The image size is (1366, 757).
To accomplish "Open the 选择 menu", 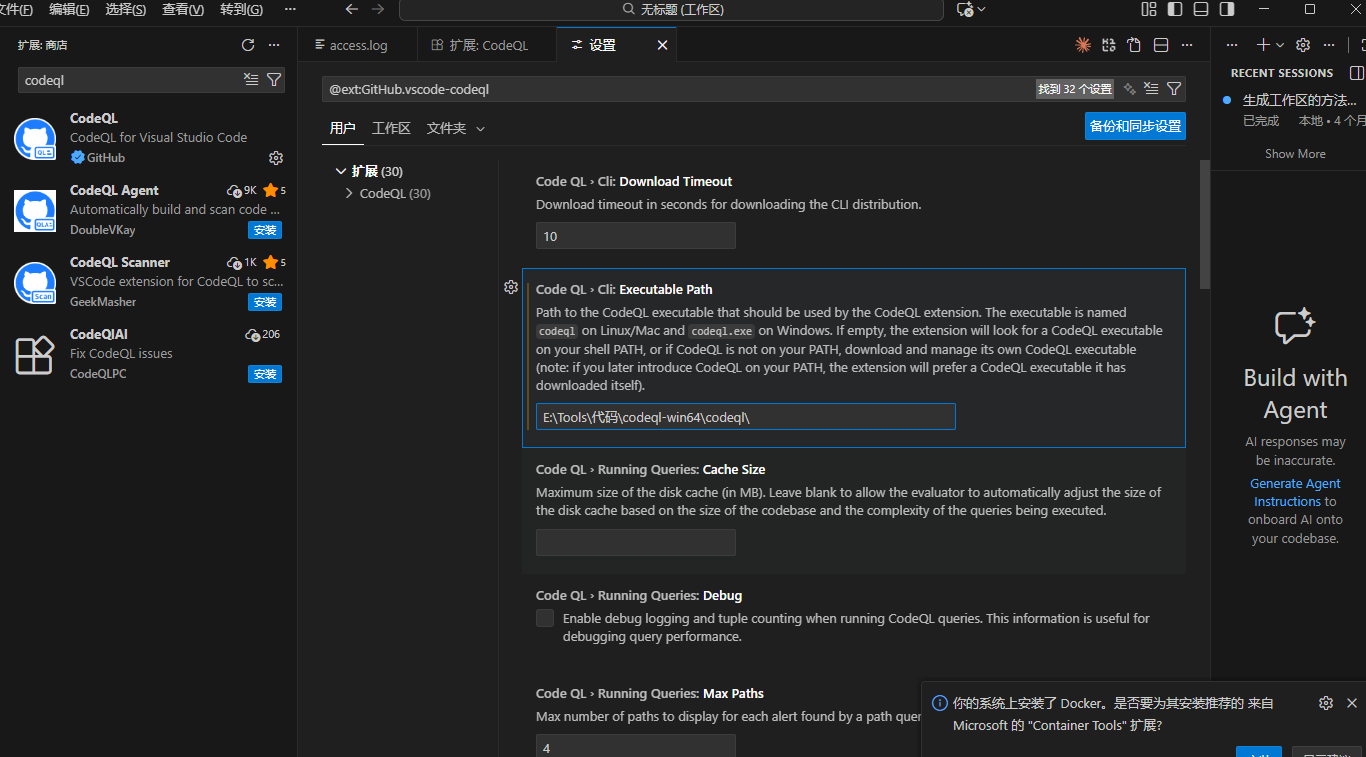I will [x=125, y=9].
